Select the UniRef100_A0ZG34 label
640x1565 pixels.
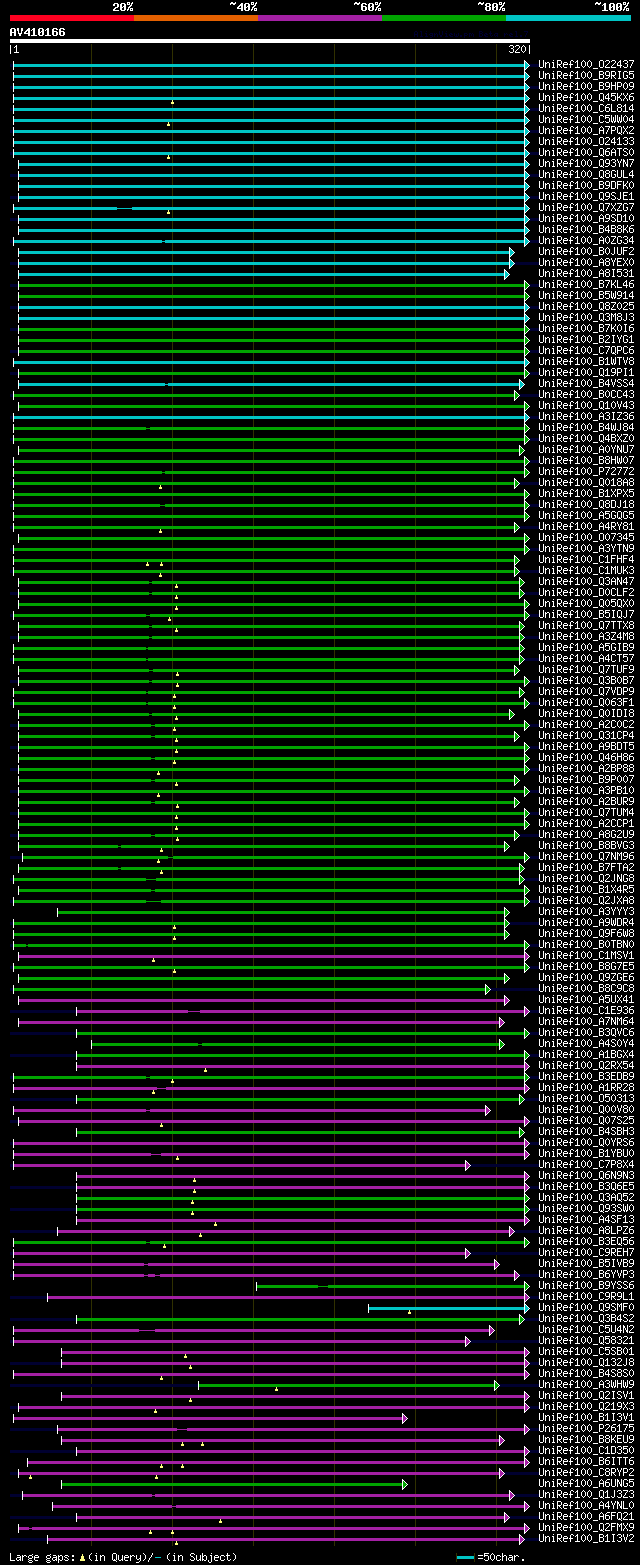click(586, 240)
